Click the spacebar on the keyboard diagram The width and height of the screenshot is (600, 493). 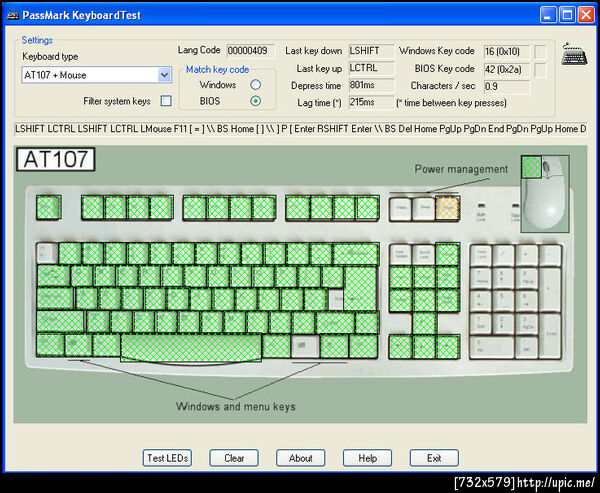tap(191, 347)
